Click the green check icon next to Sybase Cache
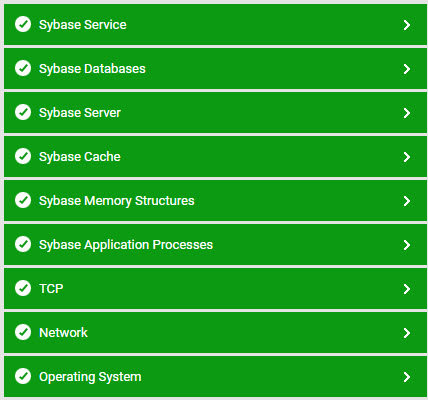The width and height of the screenshot is (428, 400). (x=23, y=156)
